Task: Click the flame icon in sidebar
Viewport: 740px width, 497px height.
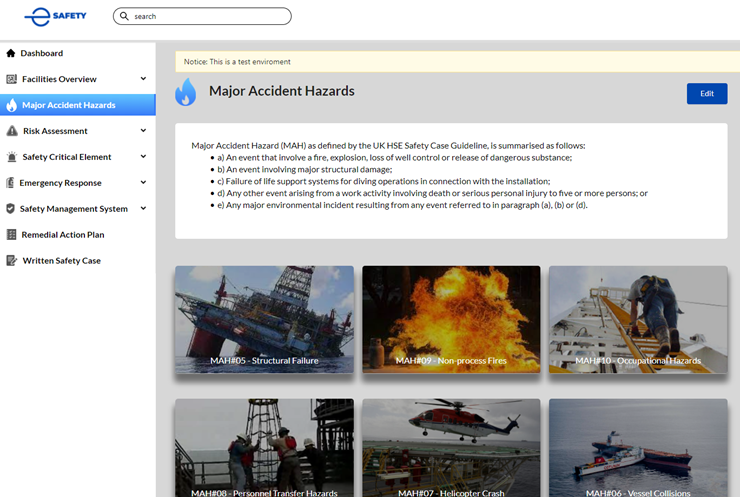Action: point(12,105)
